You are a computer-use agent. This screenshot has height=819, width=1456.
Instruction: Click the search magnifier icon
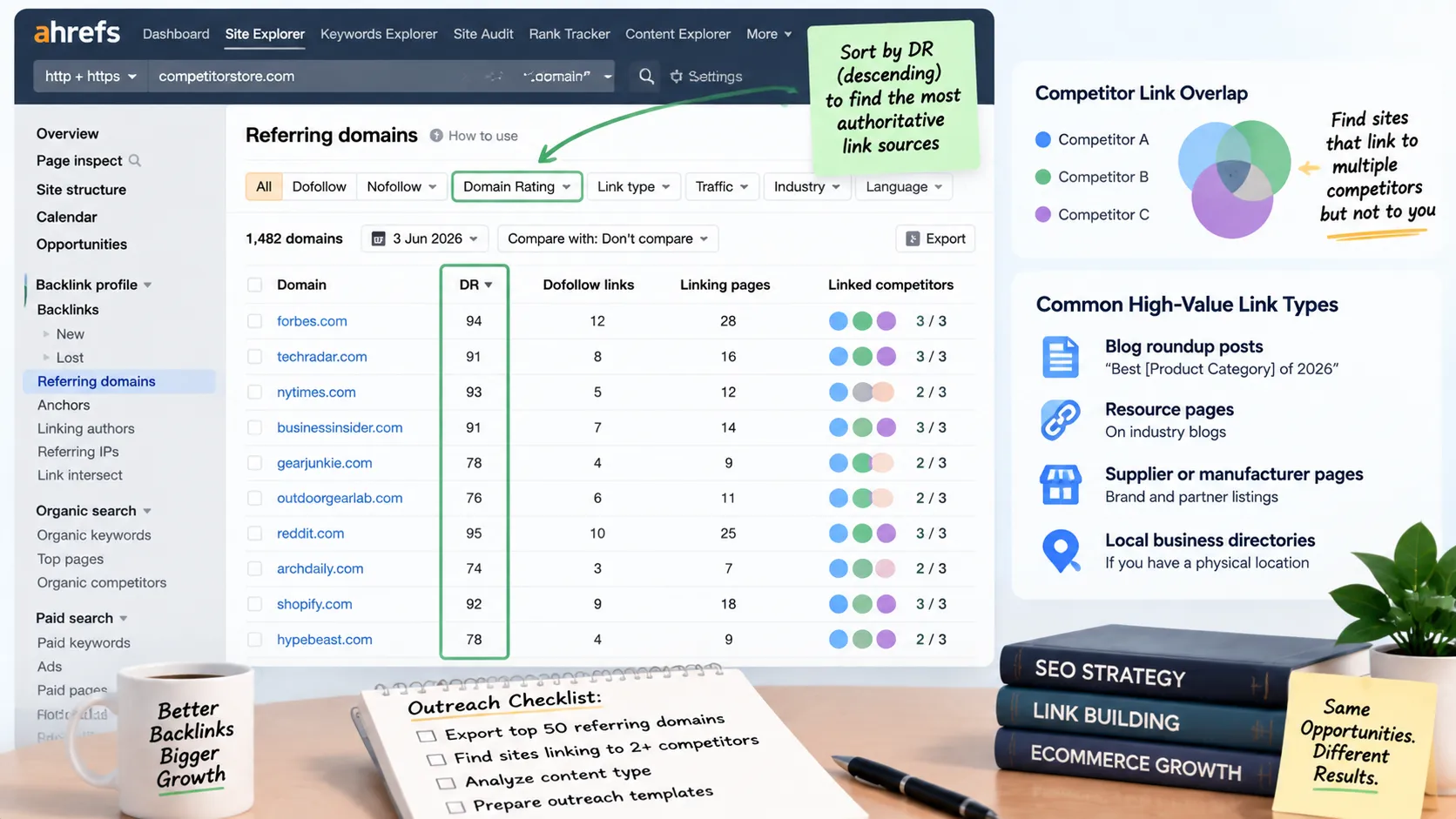pos(646,77)
